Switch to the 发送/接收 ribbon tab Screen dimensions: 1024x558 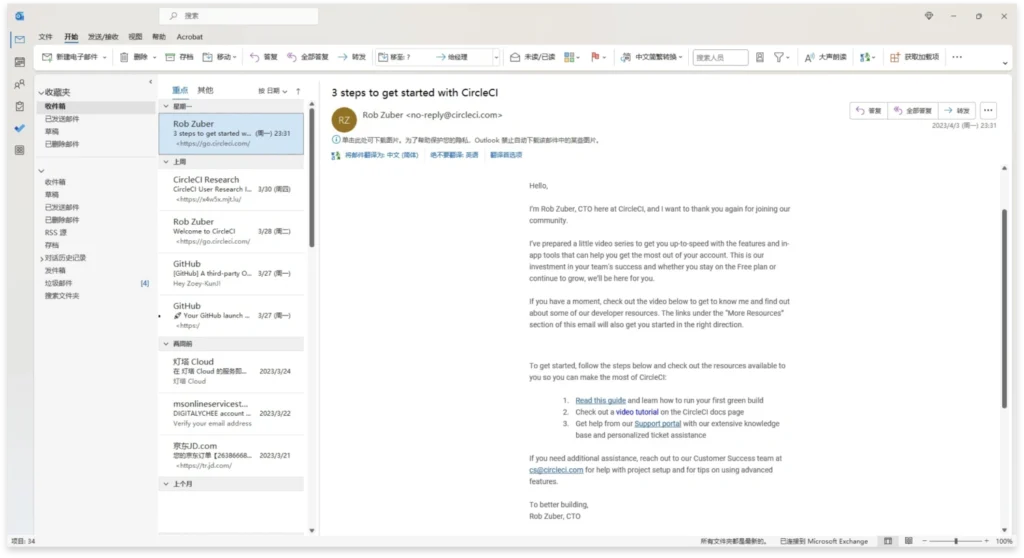point(103,37)
